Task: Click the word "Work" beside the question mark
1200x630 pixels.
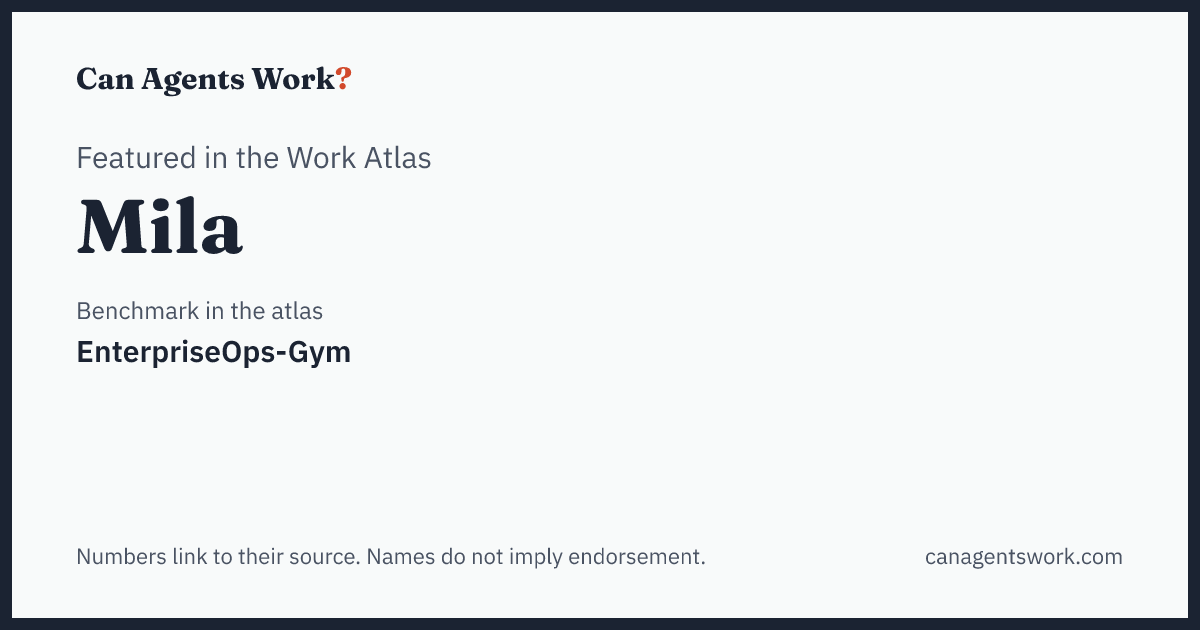Action: pyautogui.click(x=293, y=79)
